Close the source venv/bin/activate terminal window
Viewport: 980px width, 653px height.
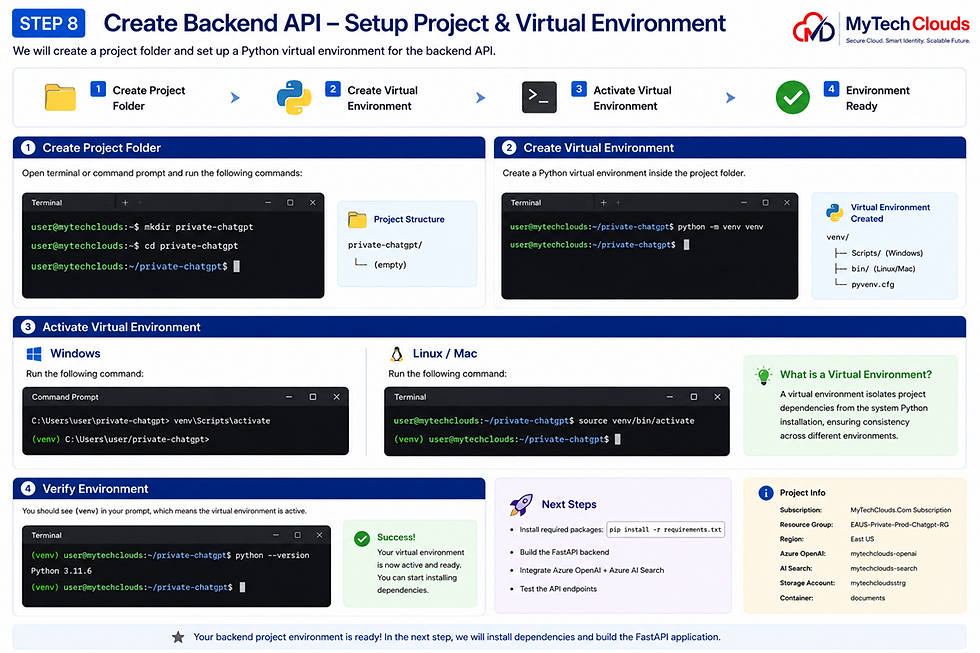pos(718,397)
